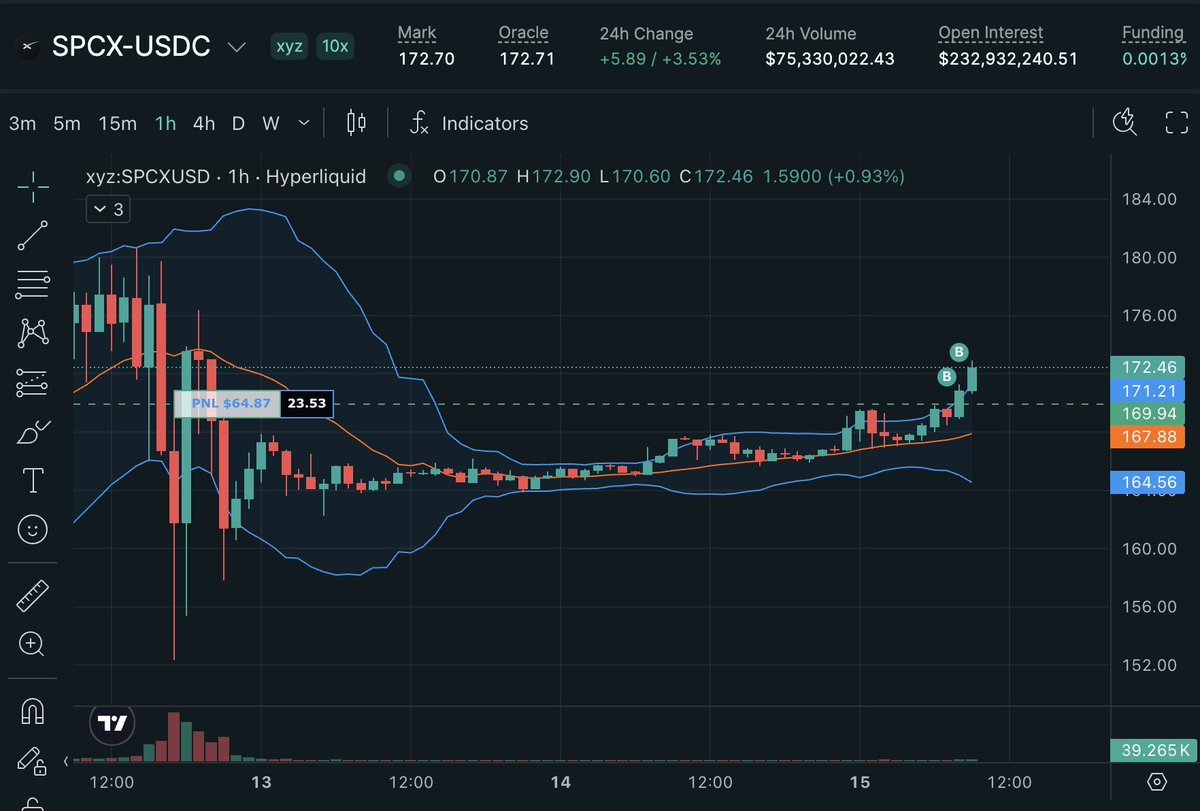The width and height of the screenshot is (1200, 811).
Task: Click the Oracle price label
Action: coord(523,33)
